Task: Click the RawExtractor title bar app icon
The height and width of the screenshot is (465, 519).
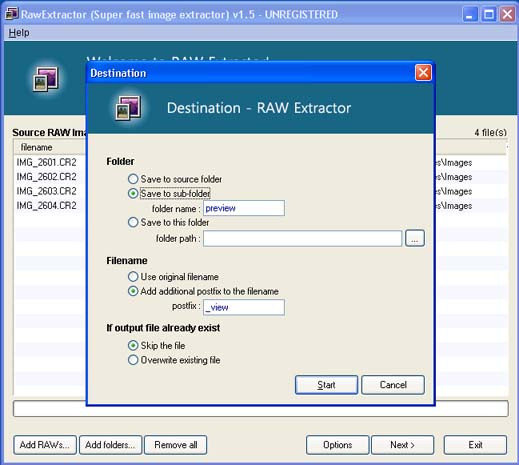Action: point(12,14)
